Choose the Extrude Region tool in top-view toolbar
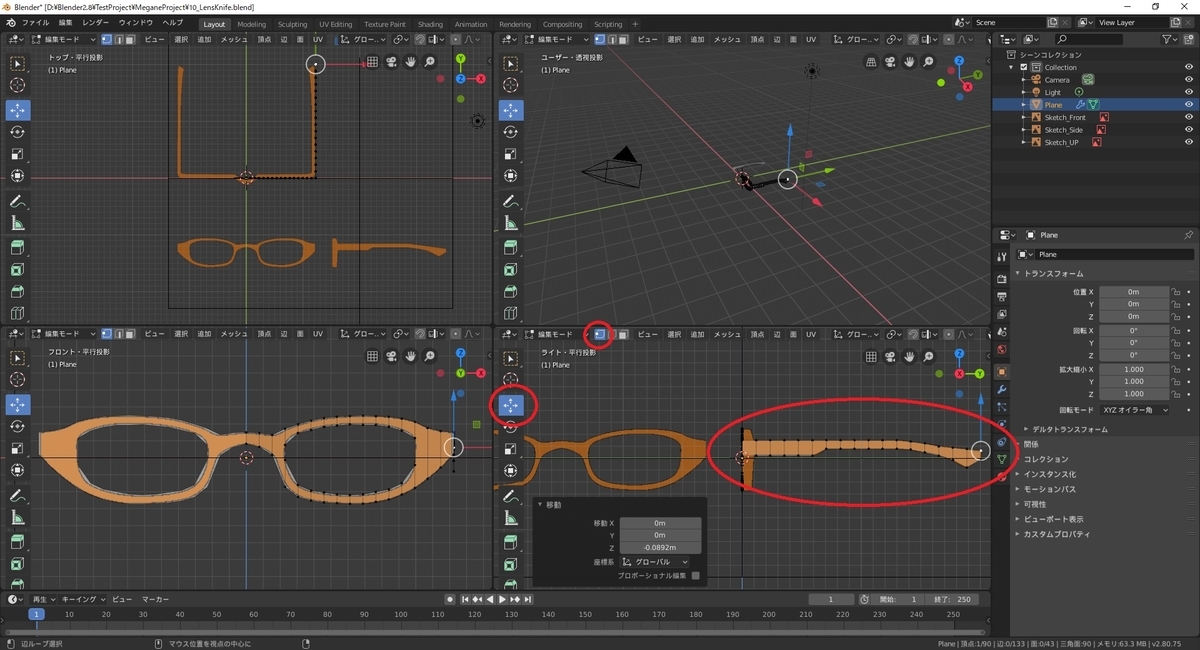Viewport: 1200px width, 650px height. click(x=18, y=247)
